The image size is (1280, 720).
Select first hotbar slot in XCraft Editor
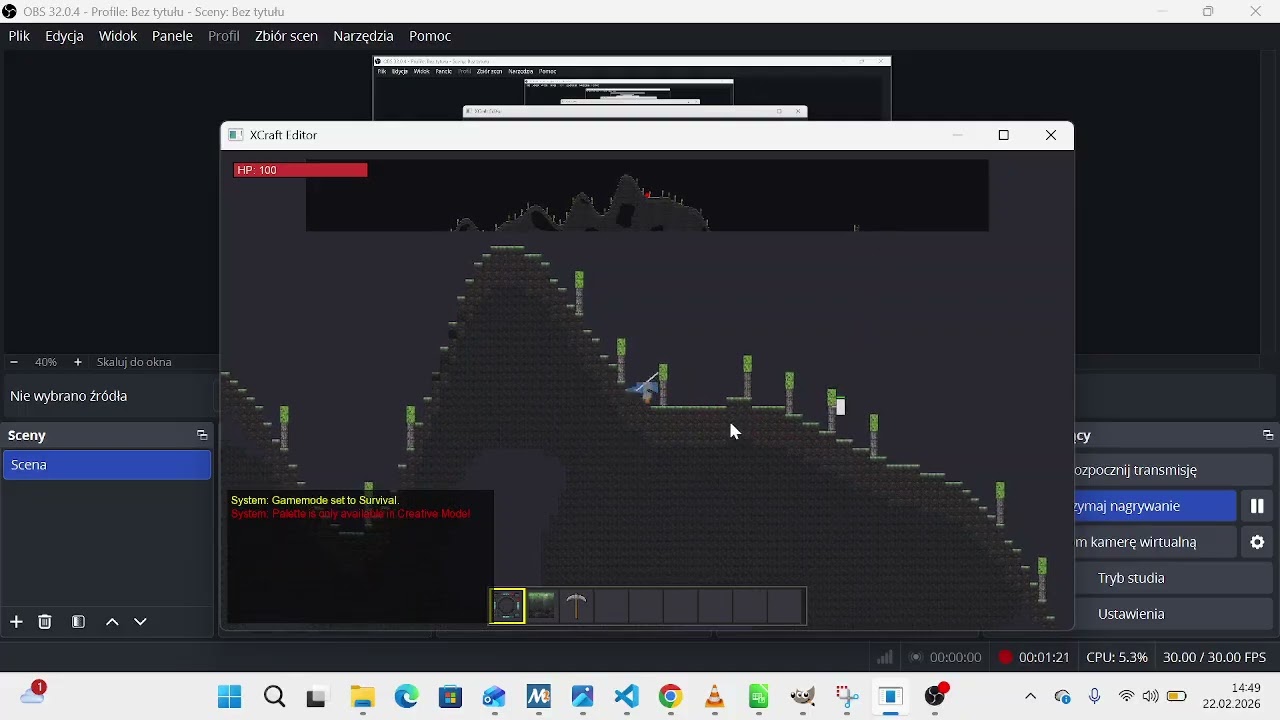pos(507,606)
